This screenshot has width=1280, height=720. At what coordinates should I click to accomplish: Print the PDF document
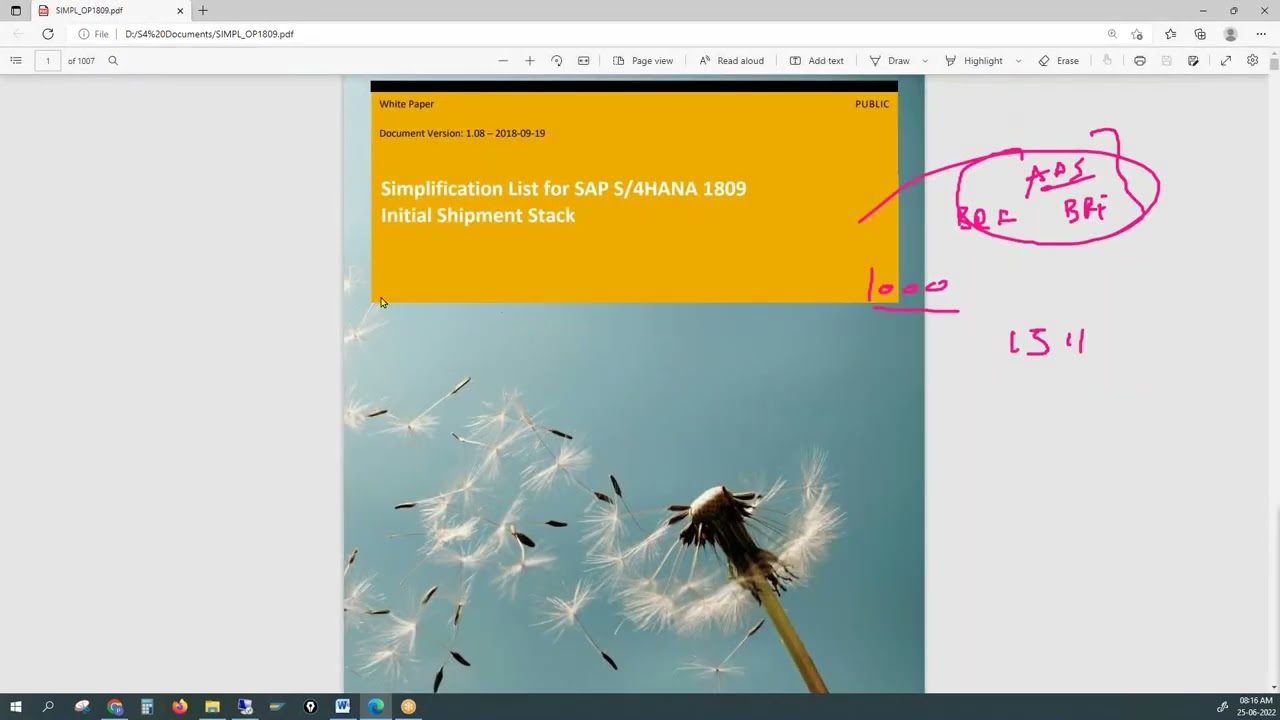1140,61
